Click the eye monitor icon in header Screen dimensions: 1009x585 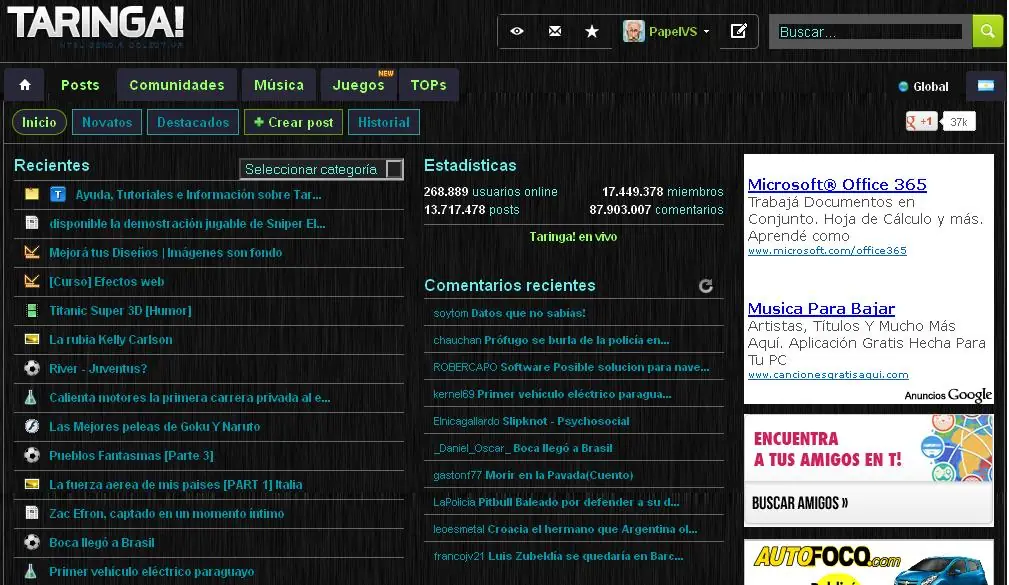click(x=517, y=31)
